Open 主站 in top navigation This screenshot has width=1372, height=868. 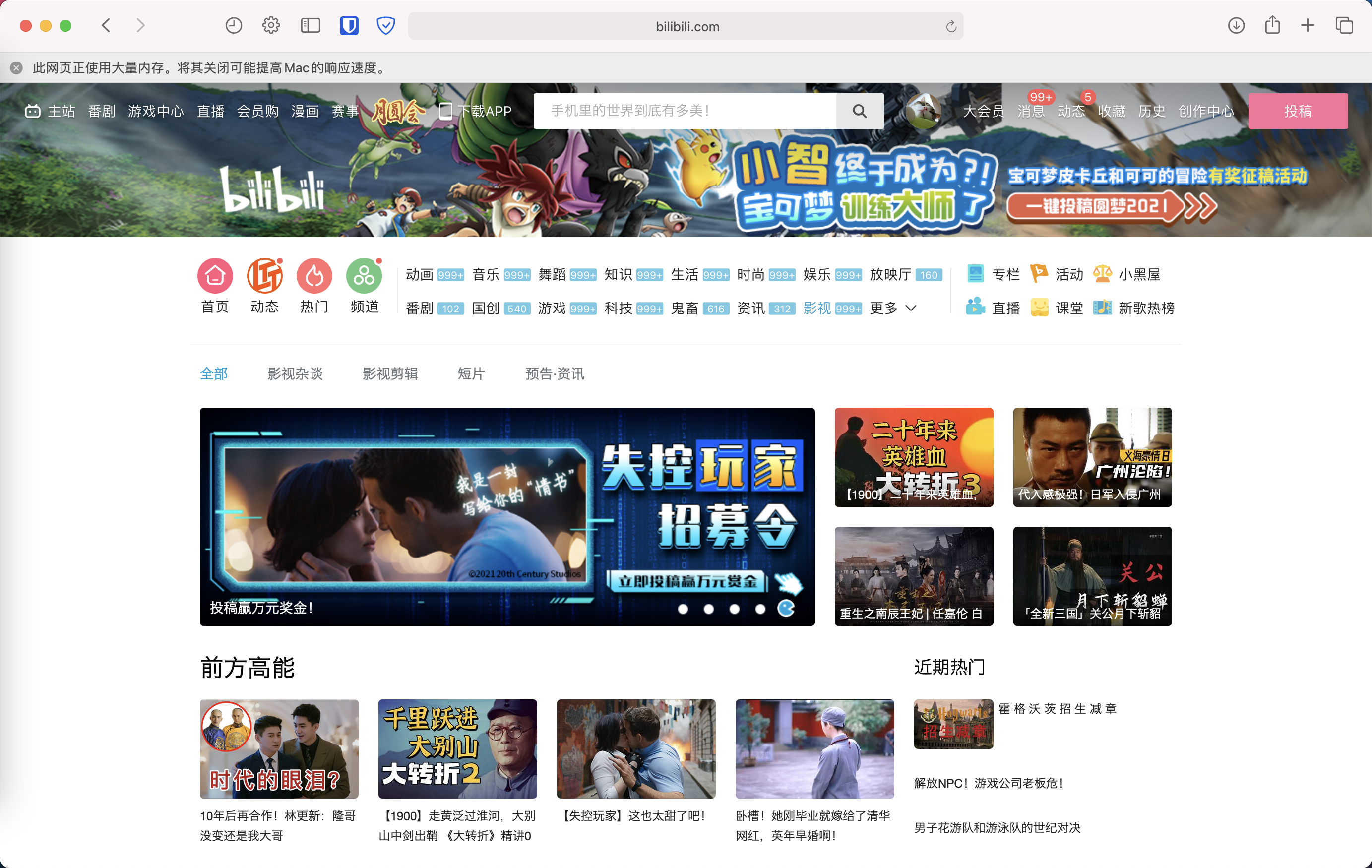click(50, 111)
